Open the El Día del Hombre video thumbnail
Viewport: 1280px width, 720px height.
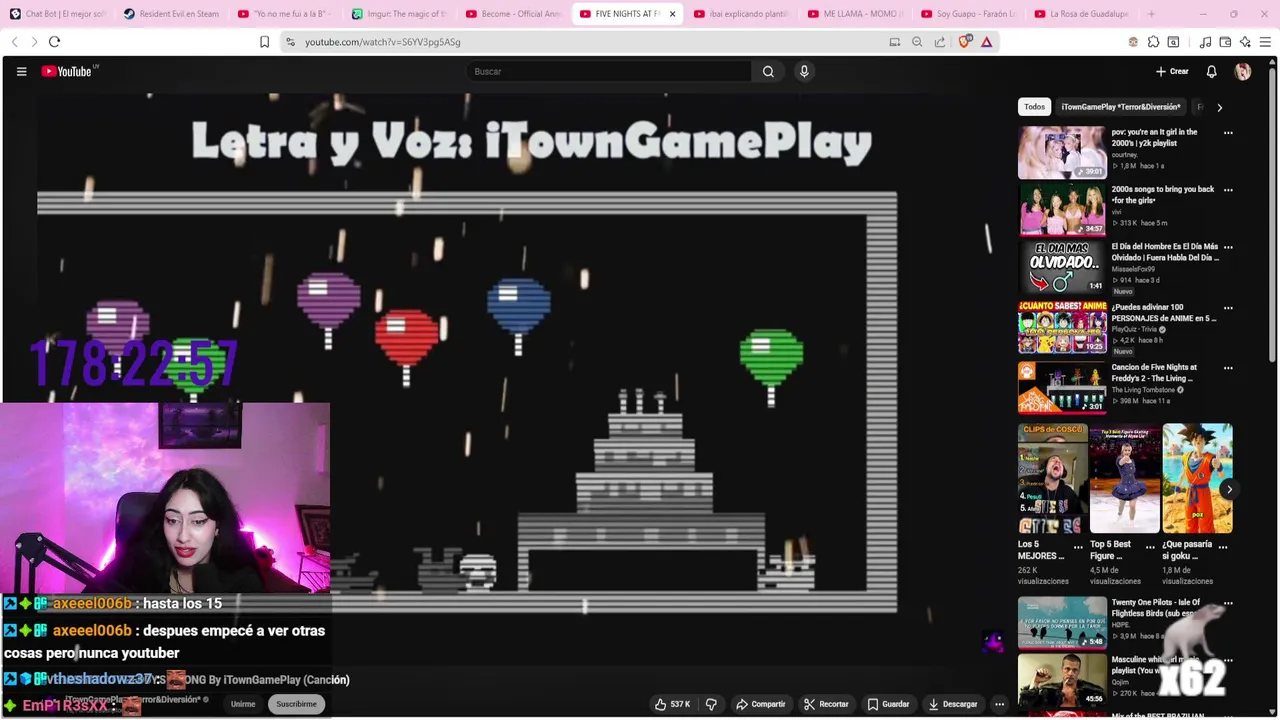click(x=1062, y=267)
